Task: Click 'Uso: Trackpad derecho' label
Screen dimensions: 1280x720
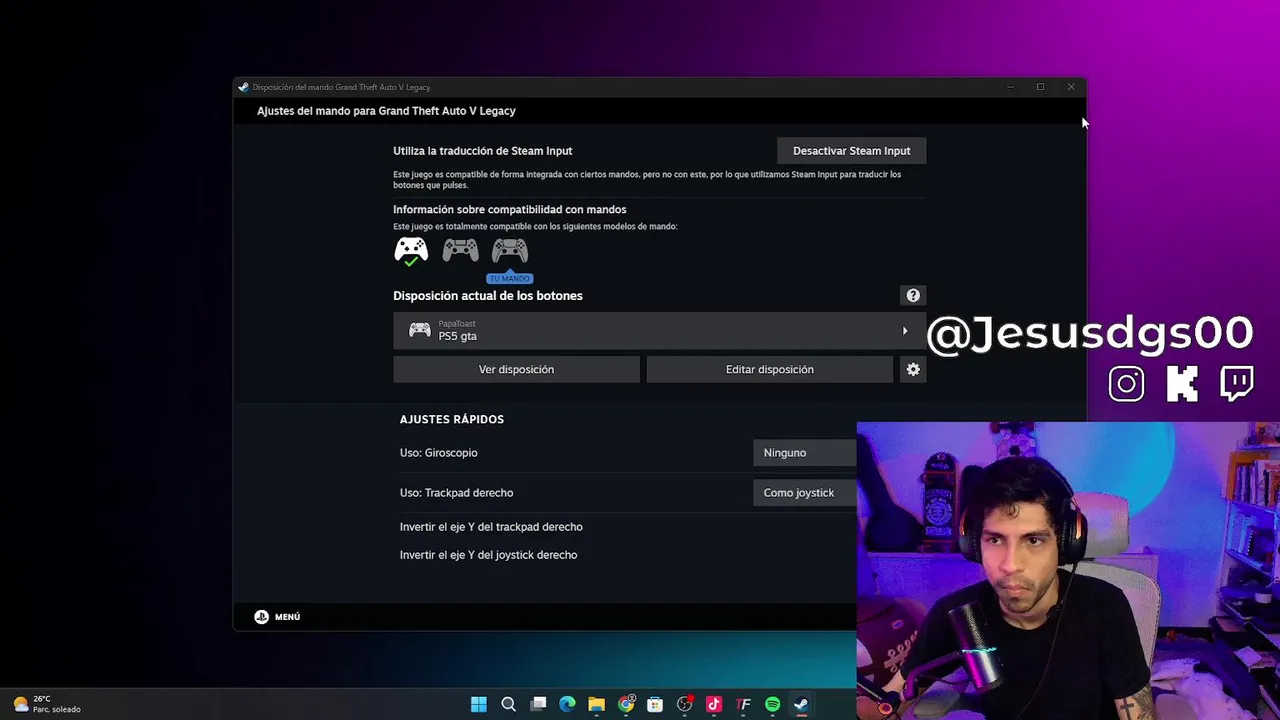Action: (x=456, y=493)
